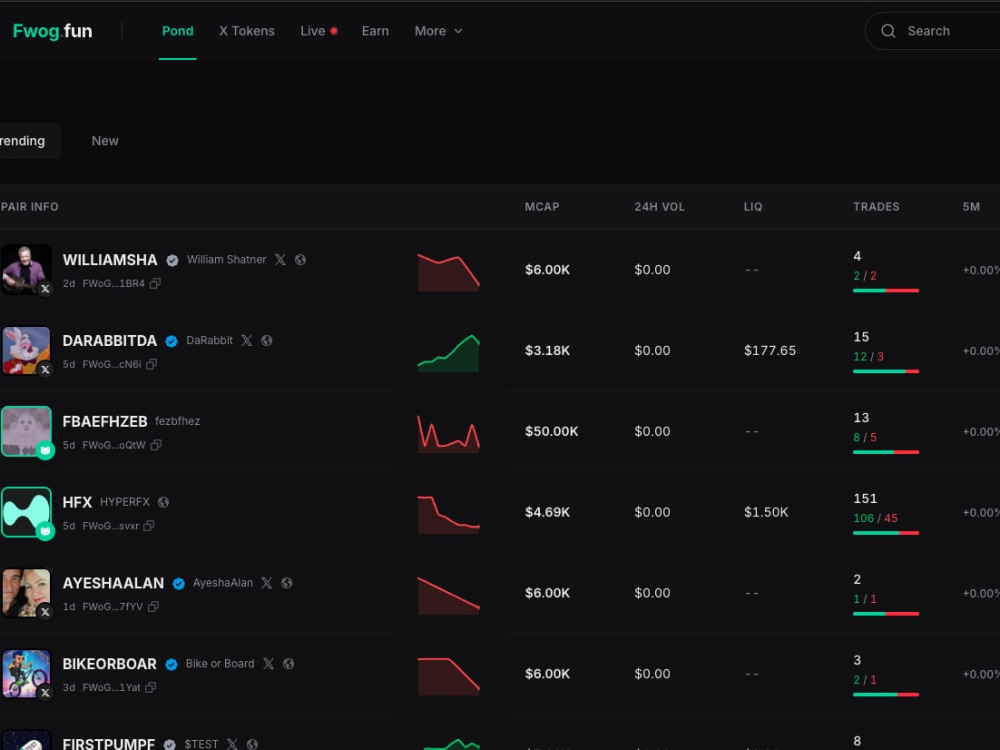Click WILLIAMSHA verified badge
1000x750 pixels.
(172, 260)
